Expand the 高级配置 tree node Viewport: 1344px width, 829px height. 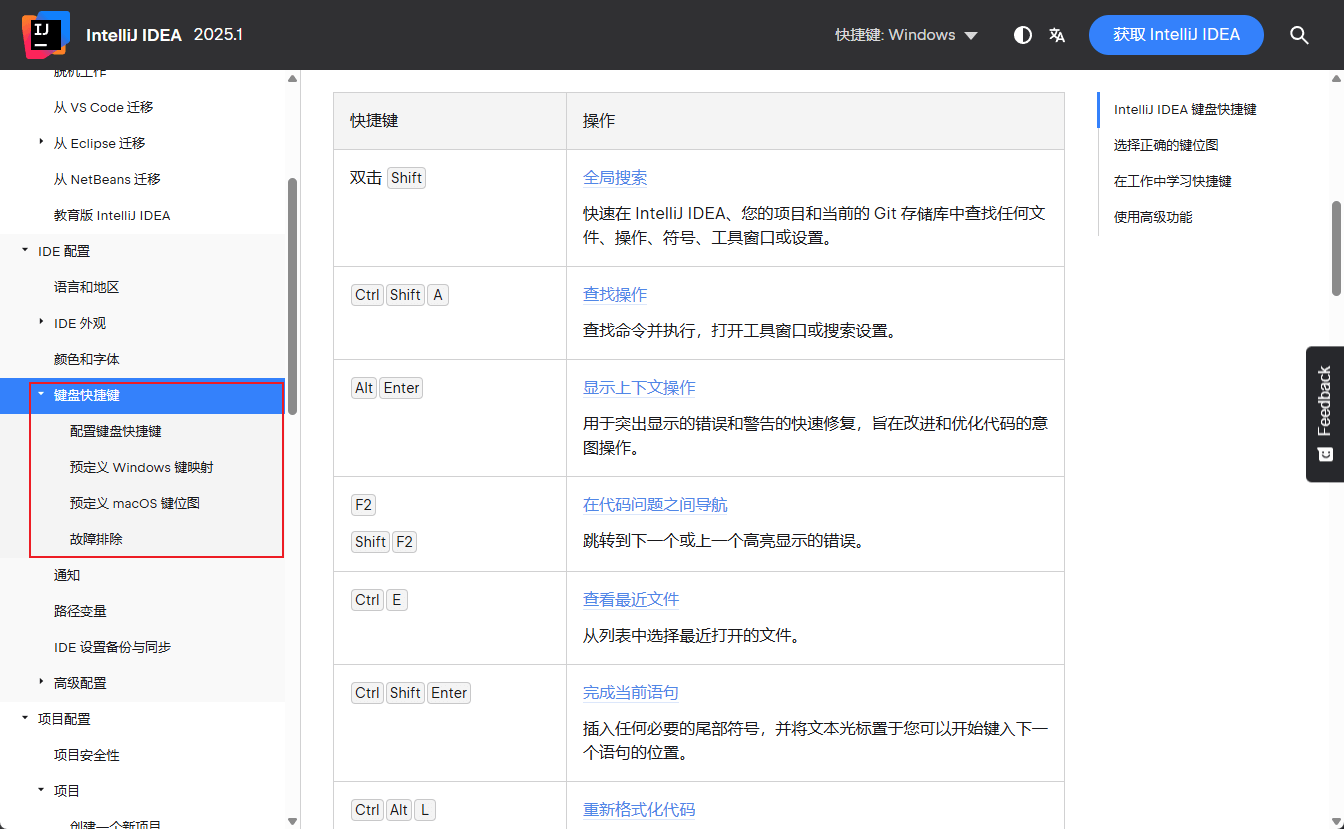(x=41, y=683)
